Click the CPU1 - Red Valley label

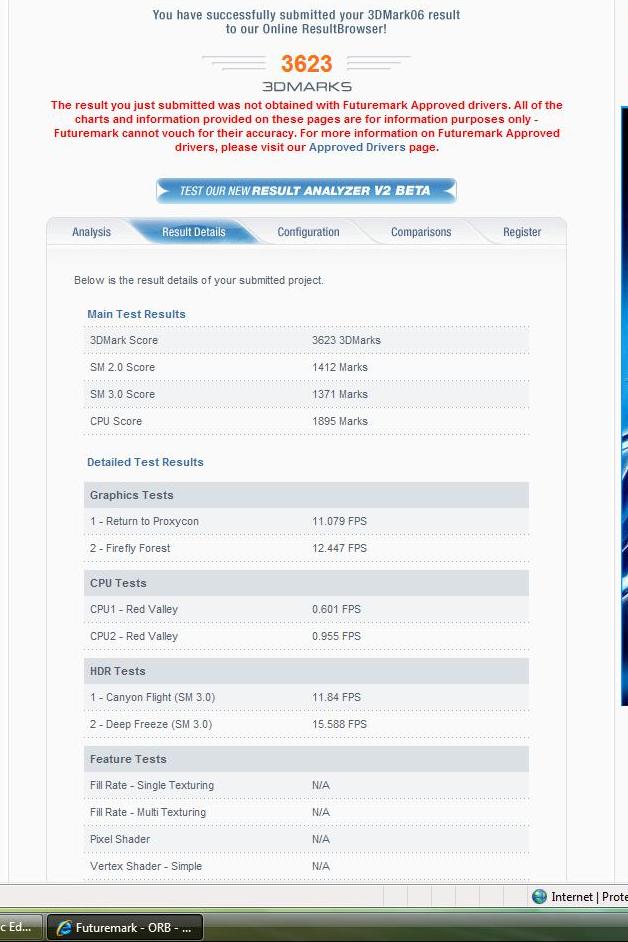coord(134,609)
